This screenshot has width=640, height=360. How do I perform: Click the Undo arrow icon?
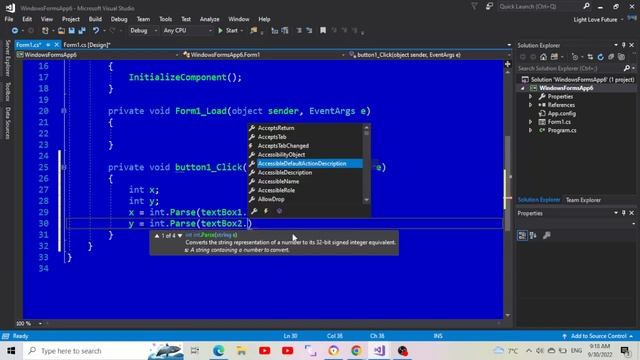pyautogui.click(x=96, y=31)
